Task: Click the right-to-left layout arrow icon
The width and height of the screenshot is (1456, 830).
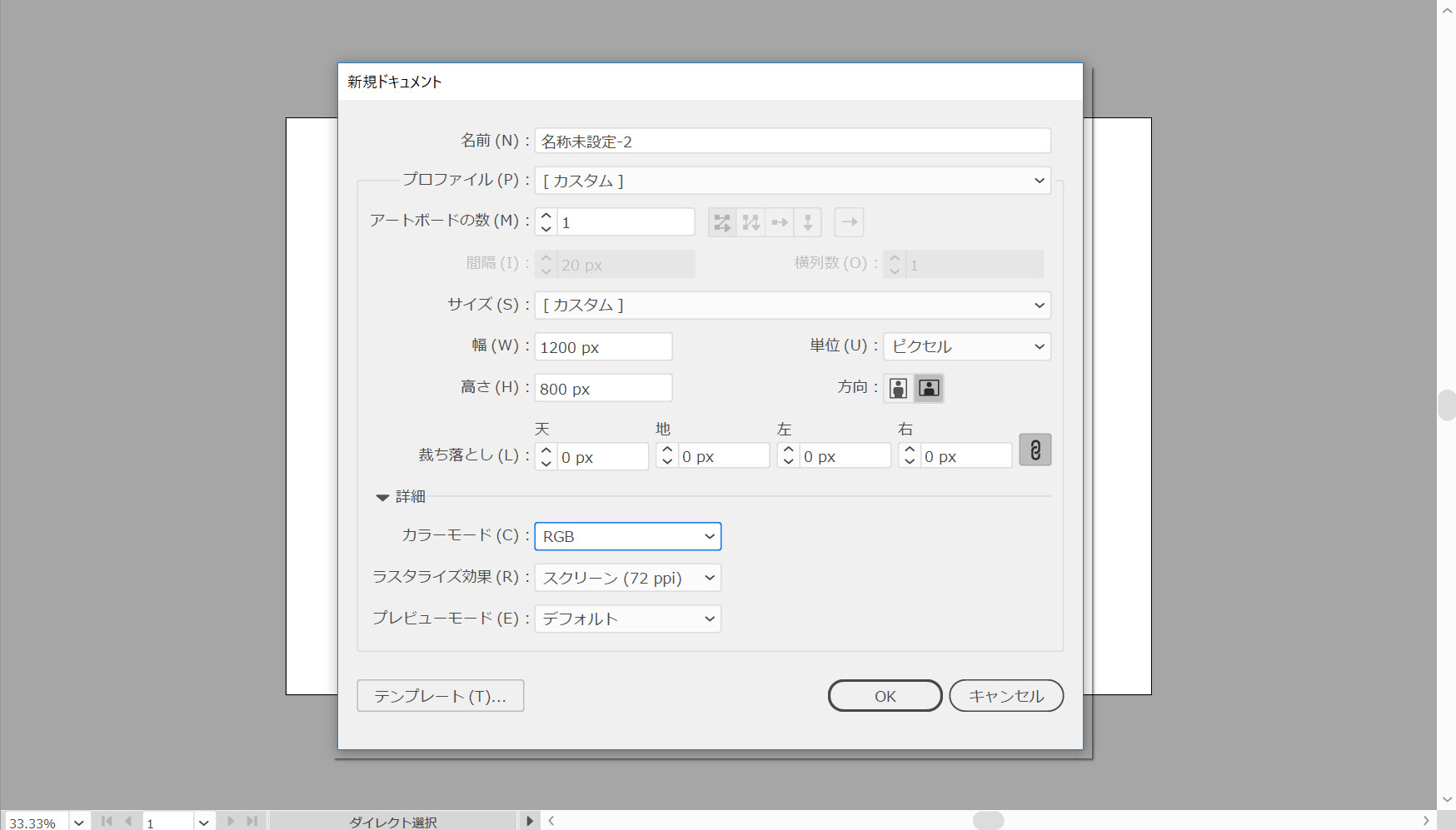Action: click(849, 222)
